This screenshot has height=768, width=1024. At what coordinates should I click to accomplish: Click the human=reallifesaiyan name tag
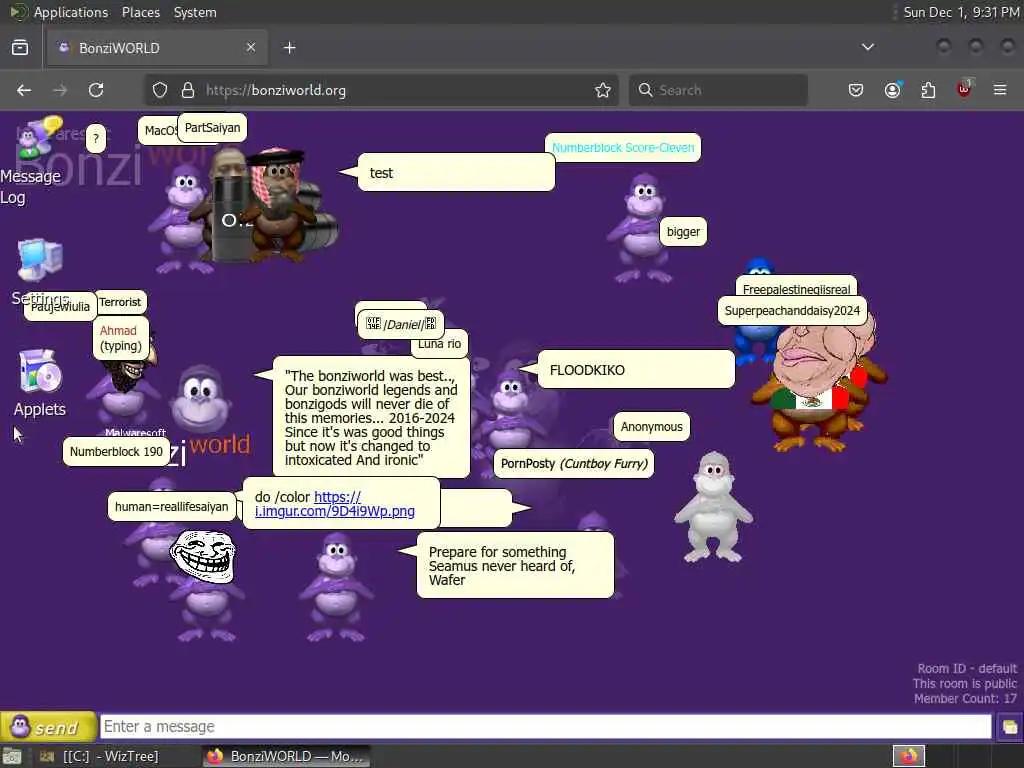point(172,506)
